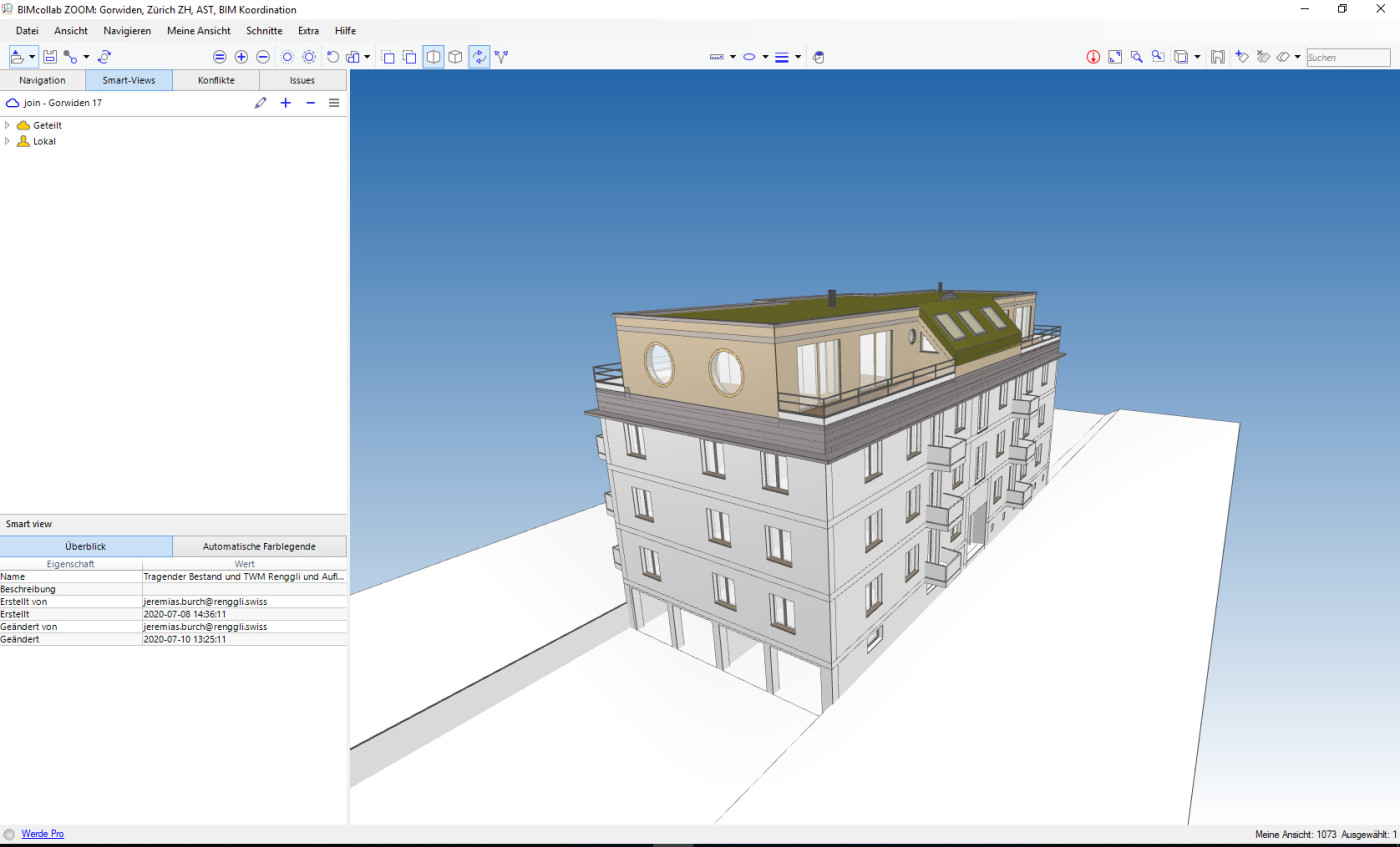The width and height of the screenshot is (1400, 847).
Task: Switch to the Konflikte tab
Action: tap(216, 80)
